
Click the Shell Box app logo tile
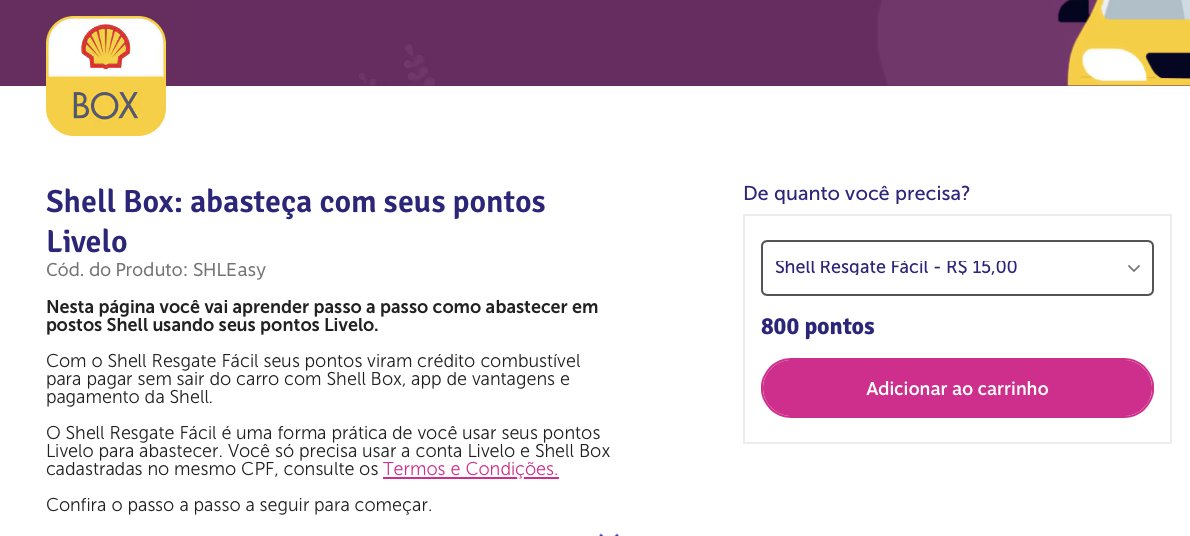(x=105, y=76)
